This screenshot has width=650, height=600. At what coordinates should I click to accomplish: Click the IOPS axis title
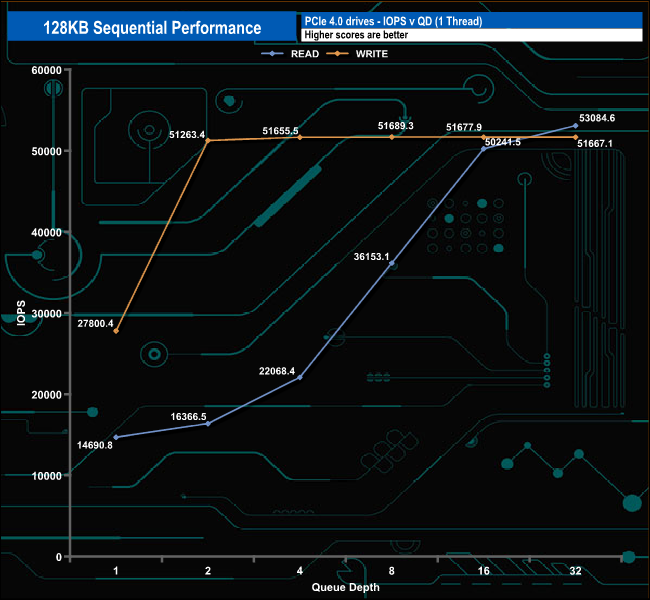click(x=21, y=313)
